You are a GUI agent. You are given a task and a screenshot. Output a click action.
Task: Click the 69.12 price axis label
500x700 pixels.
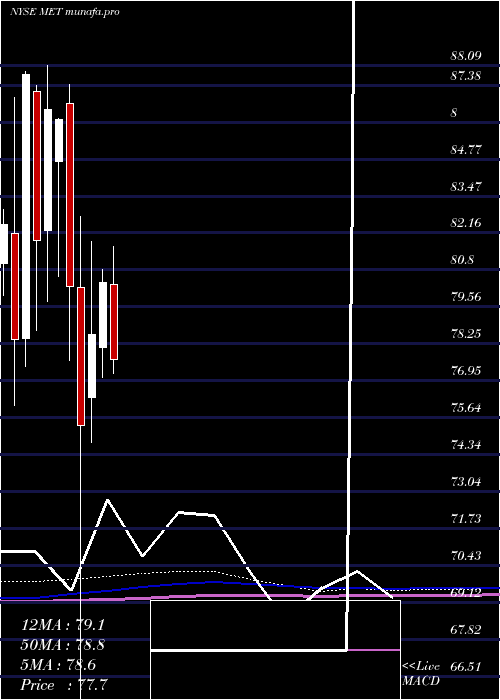click(466, 593)
